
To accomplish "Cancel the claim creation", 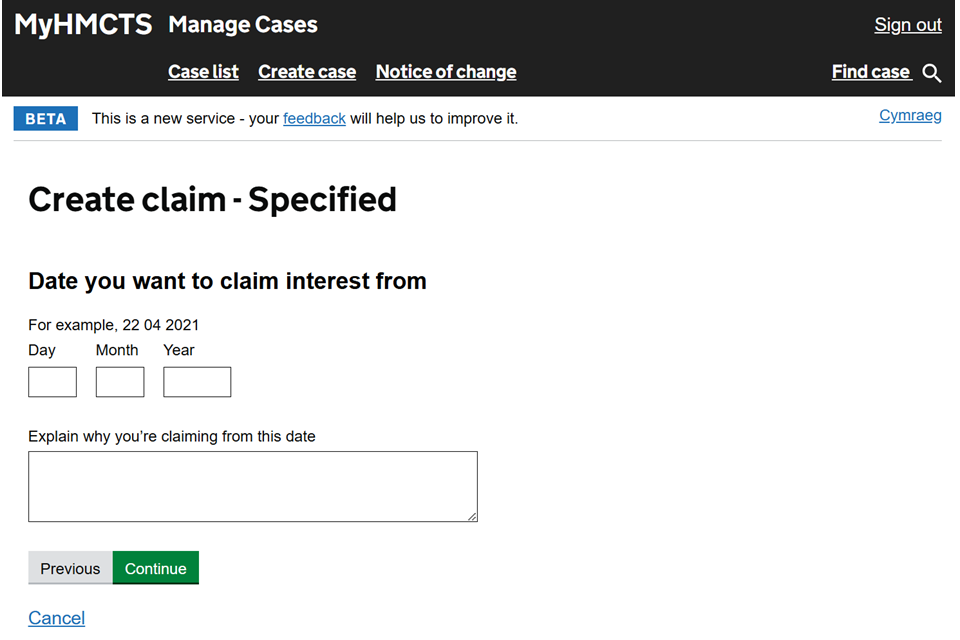I will point(56,618).
